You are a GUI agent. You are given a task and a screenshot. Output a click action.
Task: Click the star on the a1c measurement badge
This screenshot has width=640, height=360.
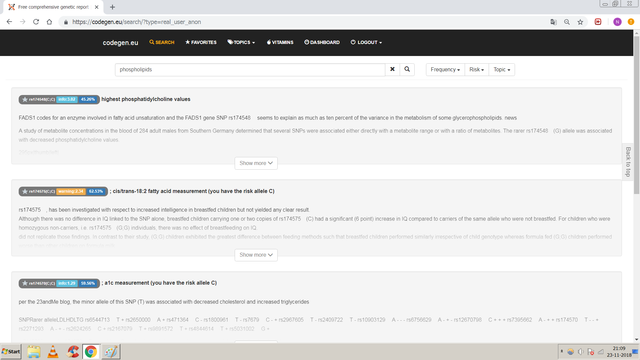point(24,283)
